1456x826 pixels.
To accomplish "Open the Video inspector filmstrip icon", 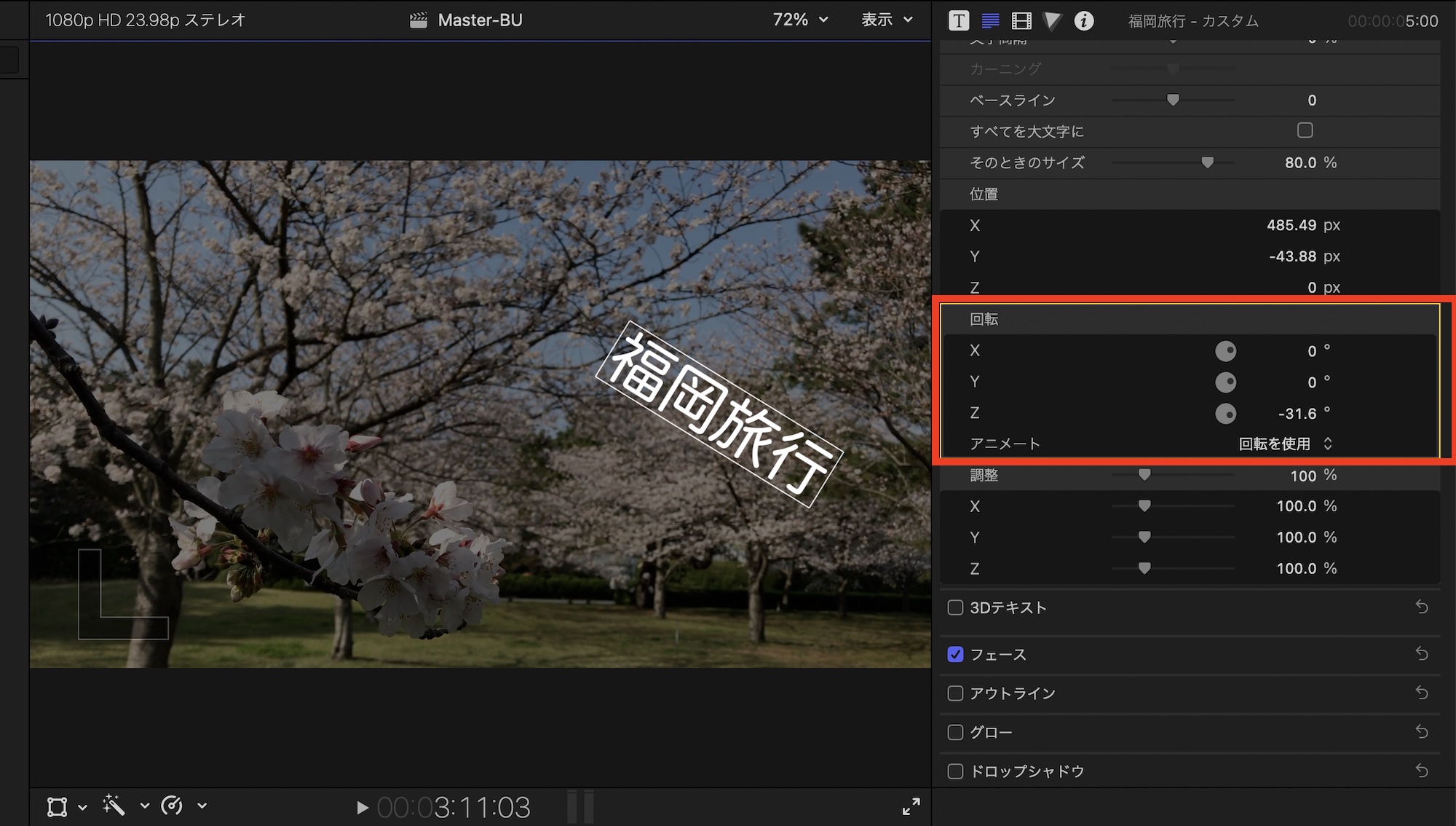I will [1021, 20].
